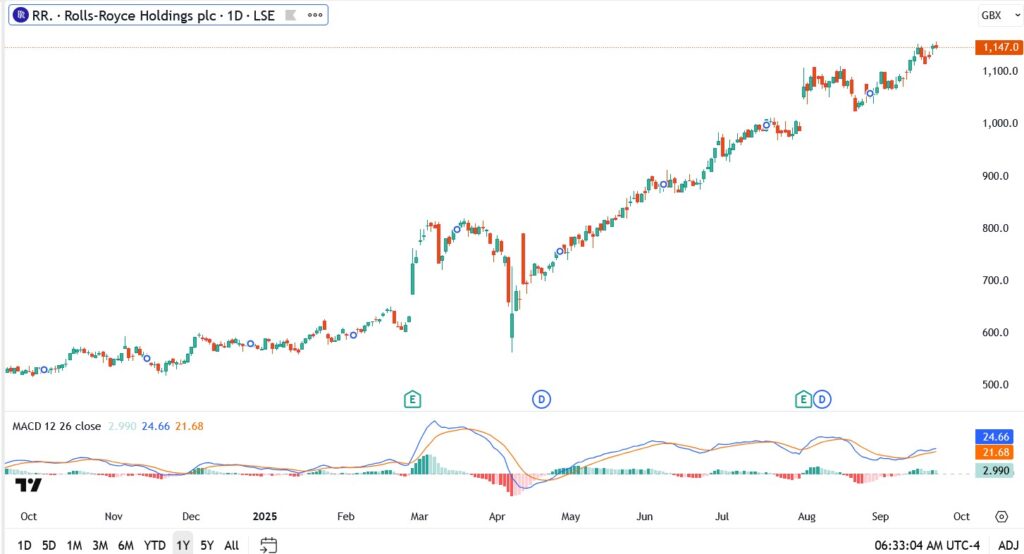Image resolution: width=1024 pixels, height=554 pixels.
Task: Click the teal 2.990 histogram value label
Action: coord(996,470)
